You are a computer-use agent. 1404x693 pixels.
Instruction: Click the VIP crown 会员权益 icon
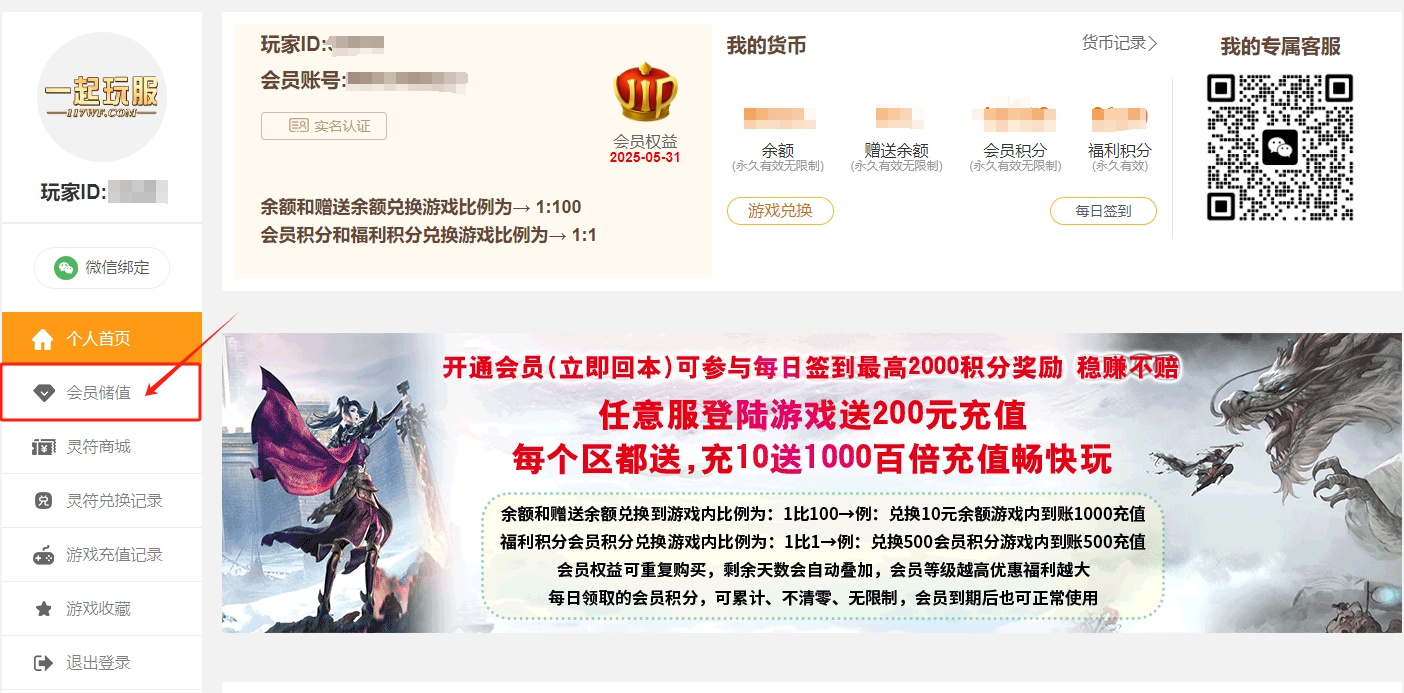645,91
